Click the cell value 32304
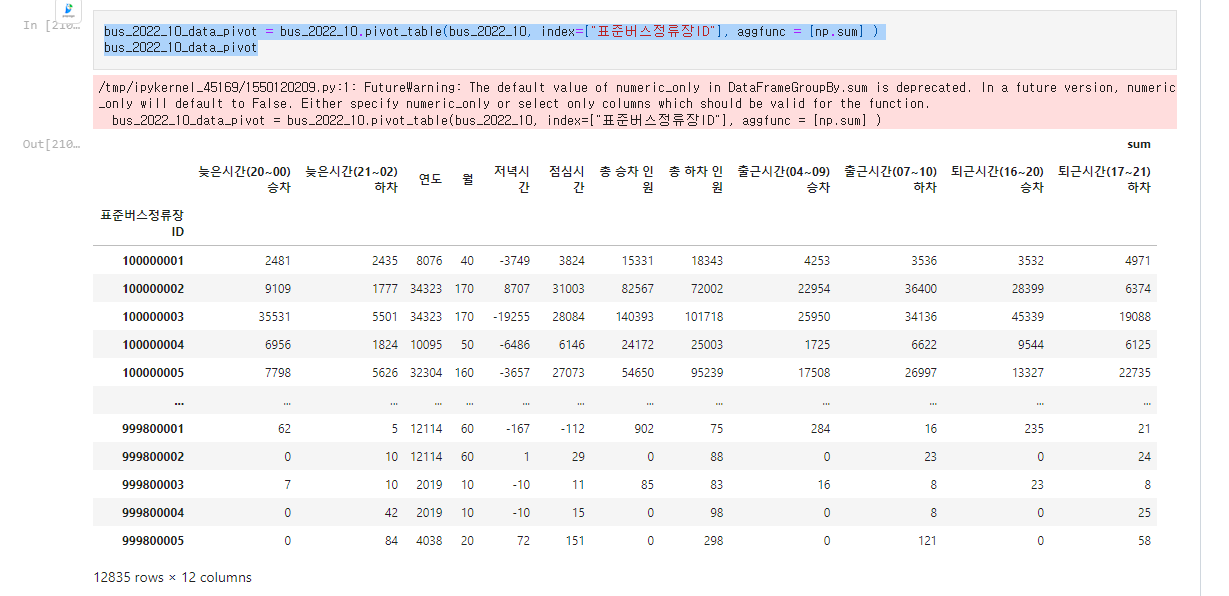This screenshot has height=596, width=1229. point(427,373)
